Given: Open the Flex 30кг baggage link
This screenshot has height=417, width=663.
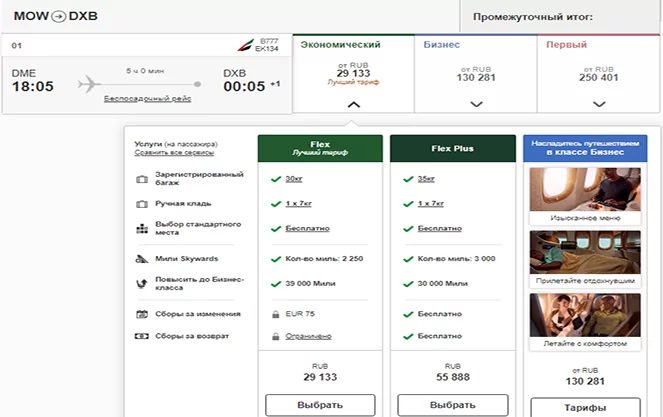Looking at the screenshot, I should tap(294, 179).
